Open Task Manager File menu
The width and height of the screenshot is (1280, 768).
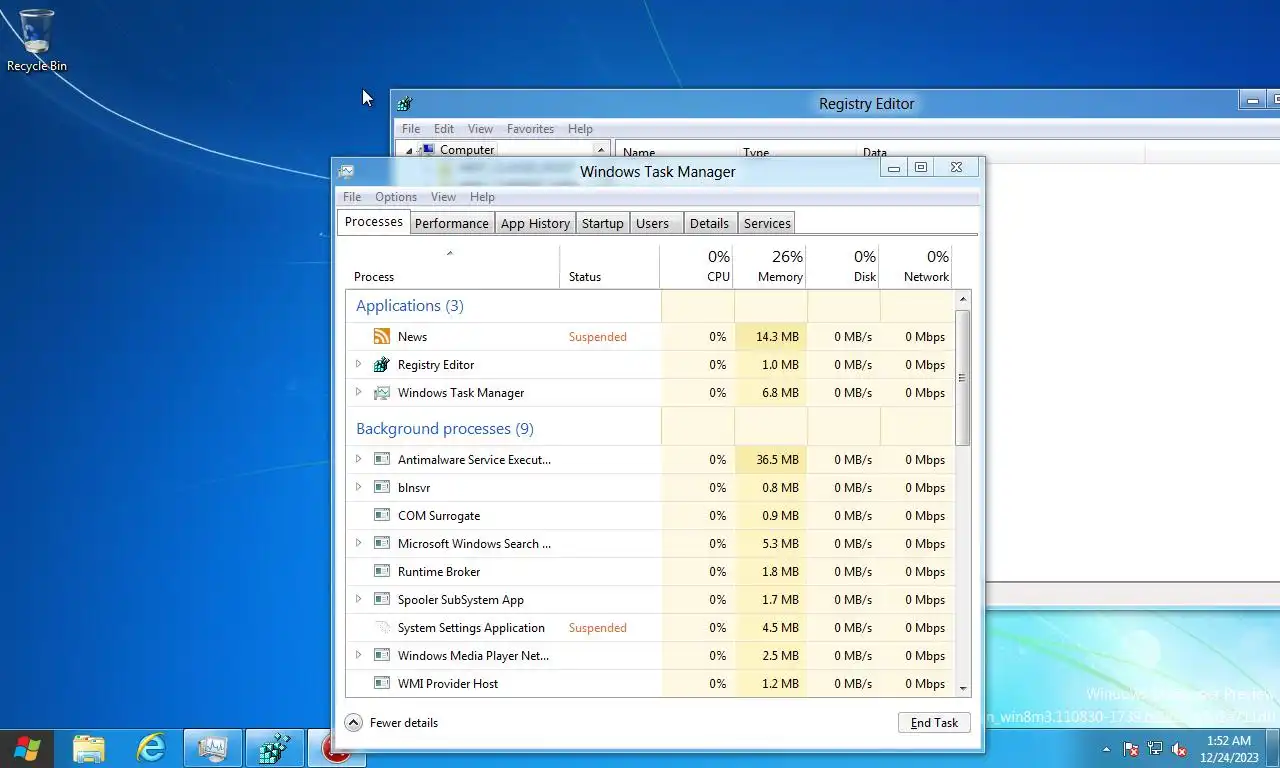tap(352, 197)
